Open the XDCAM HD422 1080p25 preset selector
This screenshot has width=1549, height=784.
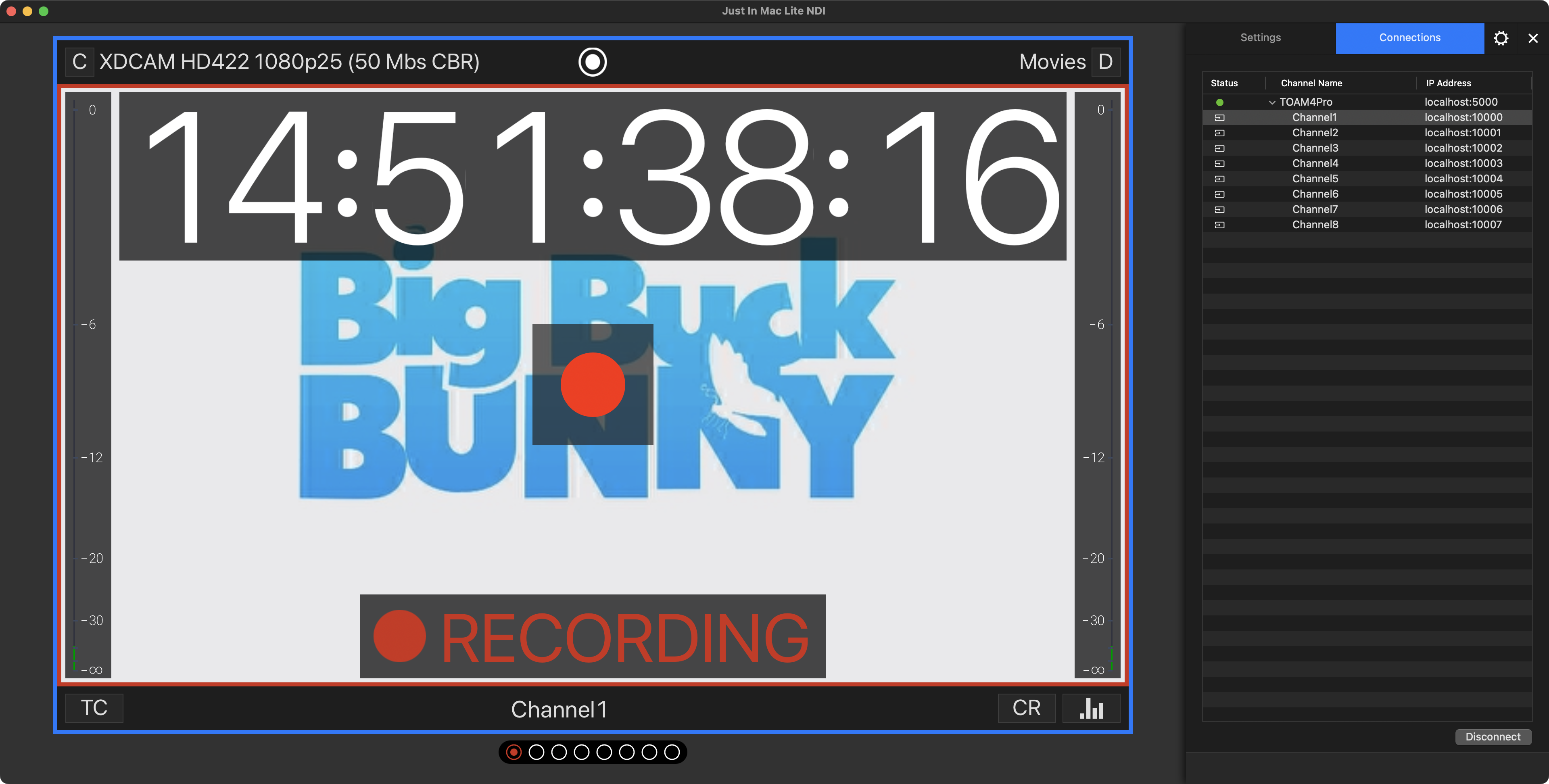[x=289, y=62]
